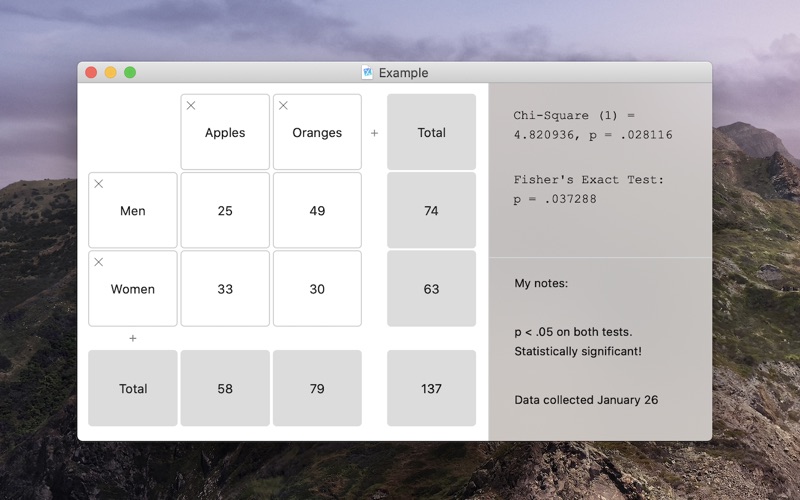This screenshot has height=500, width=800.
Task: Add a new column with the plus
Action: point(374,133)
